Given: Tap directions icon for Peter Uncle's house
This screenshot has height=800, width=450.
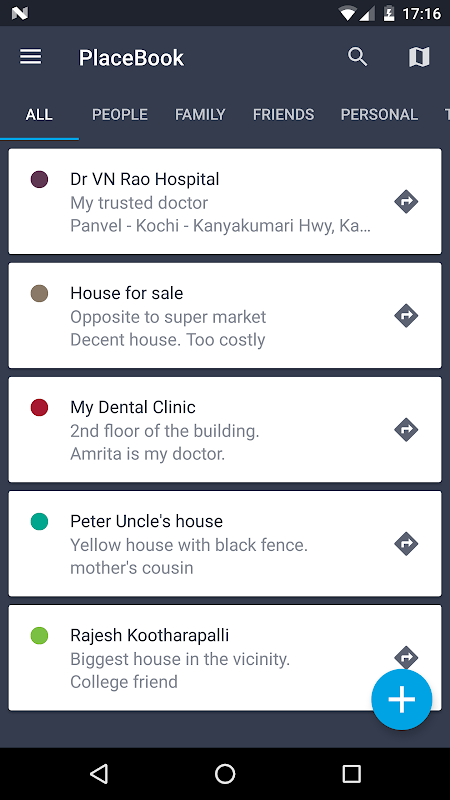Looking at the screenshot, I should coord(406,544).
